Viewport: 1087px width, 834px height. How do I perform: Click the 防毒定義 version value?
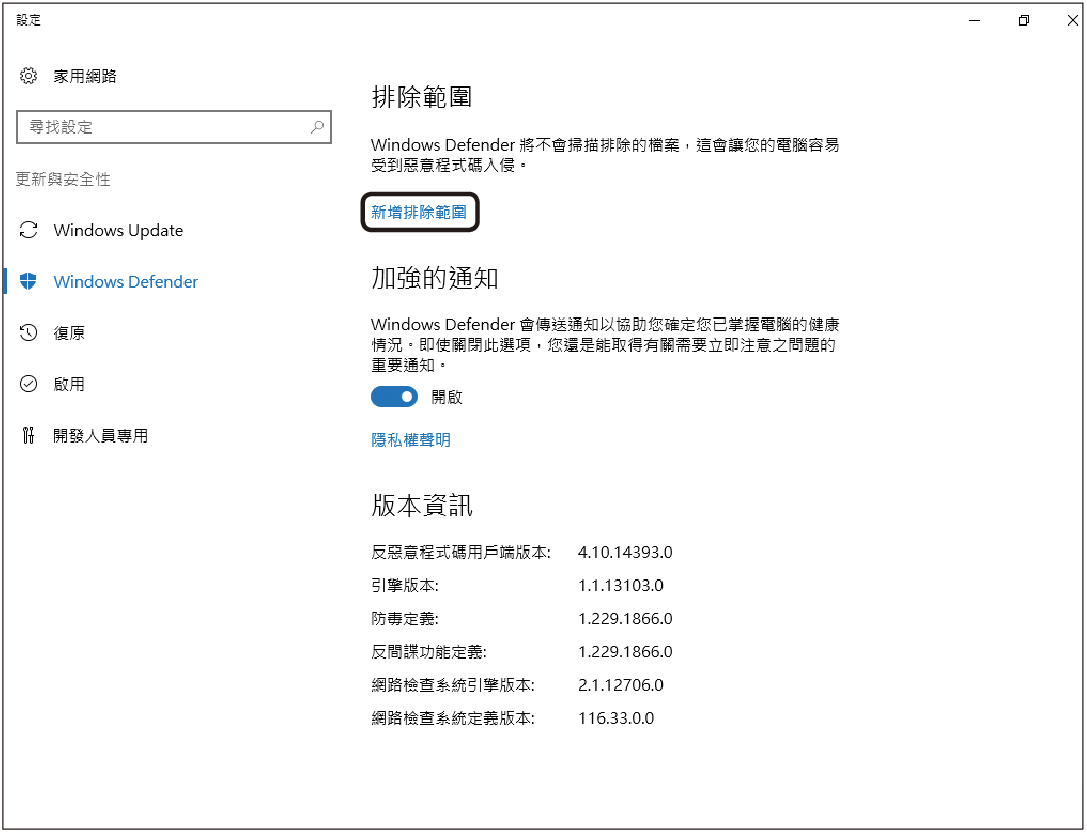pyautogui.click(x=625, y=618)
